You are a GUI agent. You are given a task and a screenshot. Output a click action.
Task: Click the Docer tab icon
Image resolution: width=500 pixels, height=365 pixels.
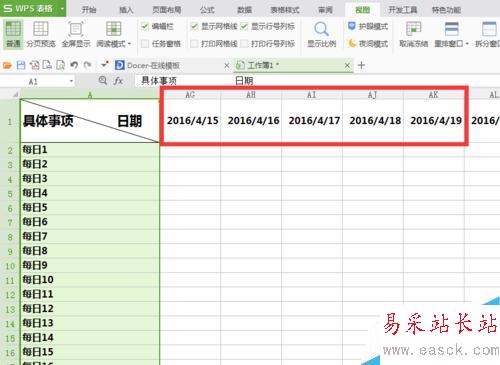(119, 65)
